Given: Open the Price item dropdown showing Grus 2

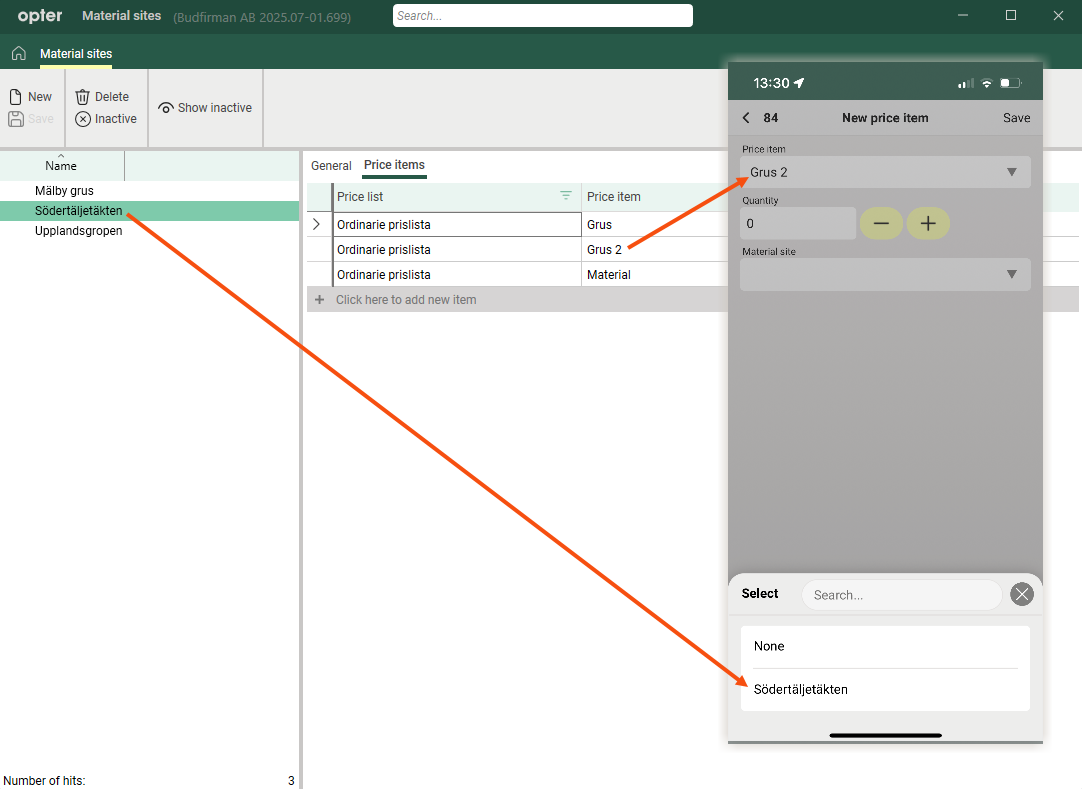Looking at the screenshot, I should click(884, 172).
